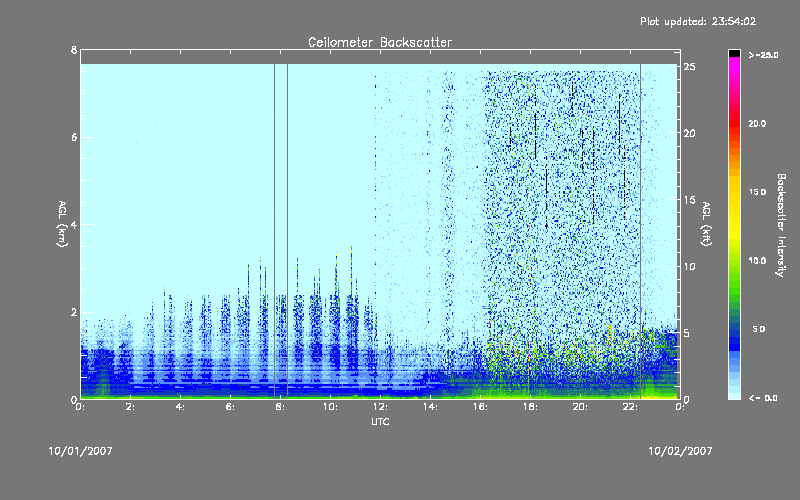800x500 pixels.
Task: Click the '18:' hour tick on UTC axis
Action: [x=530, y=407]
